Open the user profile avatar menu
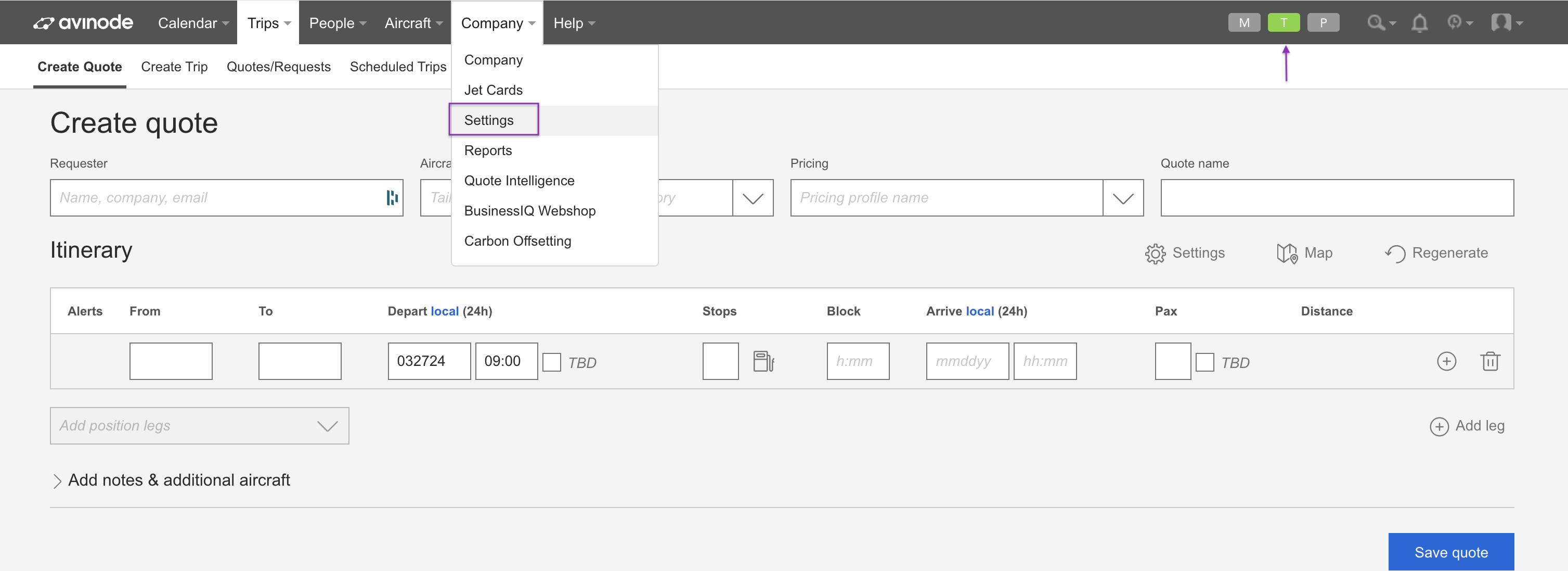 1507,22
